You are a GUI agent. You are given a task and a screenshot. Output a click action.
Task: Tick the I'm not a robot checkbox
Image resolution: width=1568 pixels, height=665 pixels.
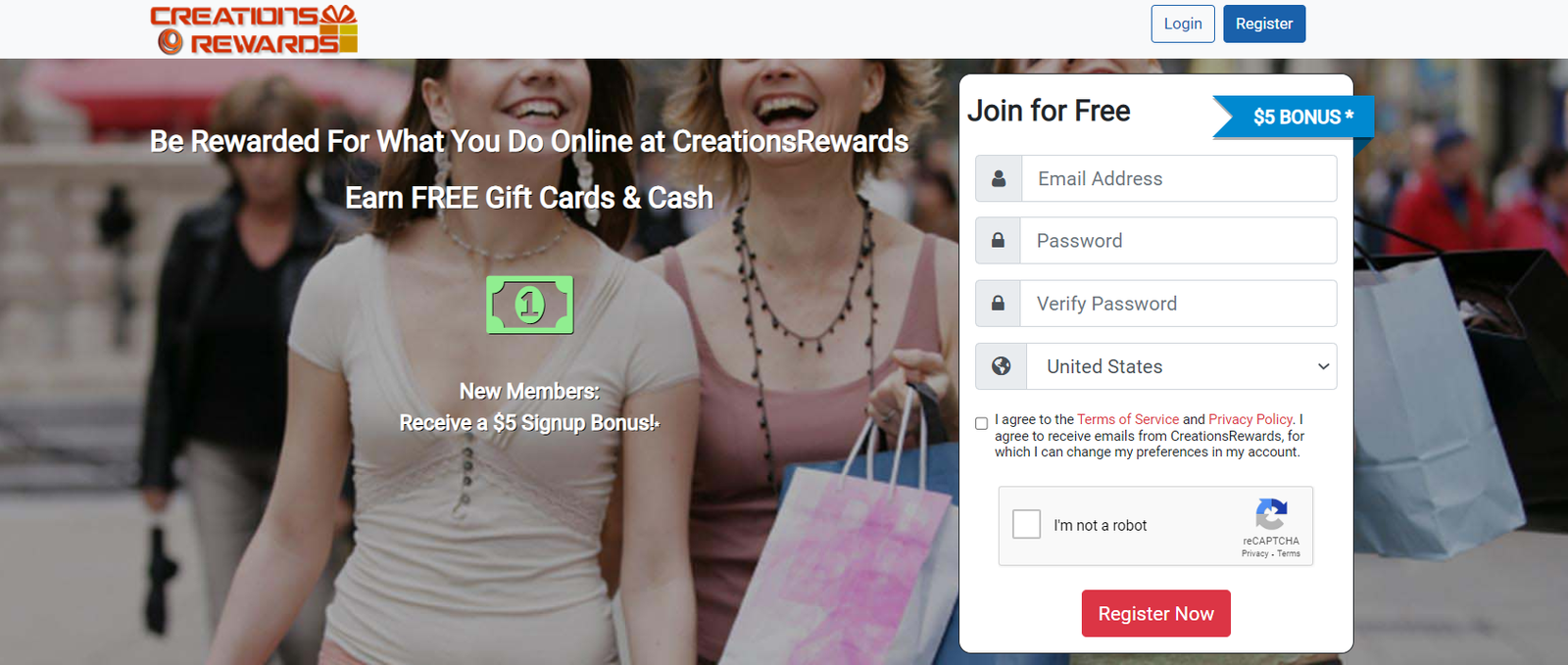tap(1026, 524)
